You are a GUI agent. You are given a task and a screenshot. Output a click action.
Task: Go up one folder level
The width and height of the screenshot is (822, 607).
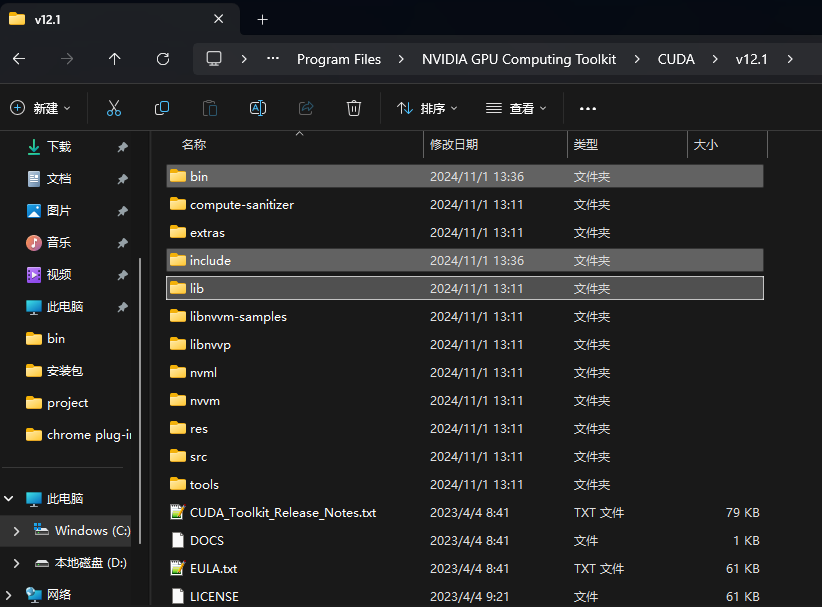(x=114, y=59)
